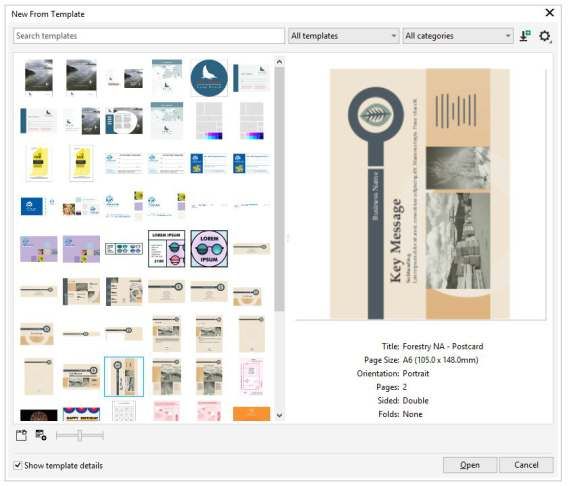
Task: Adjust the thumbnail size slider handle
Action: 79,435
